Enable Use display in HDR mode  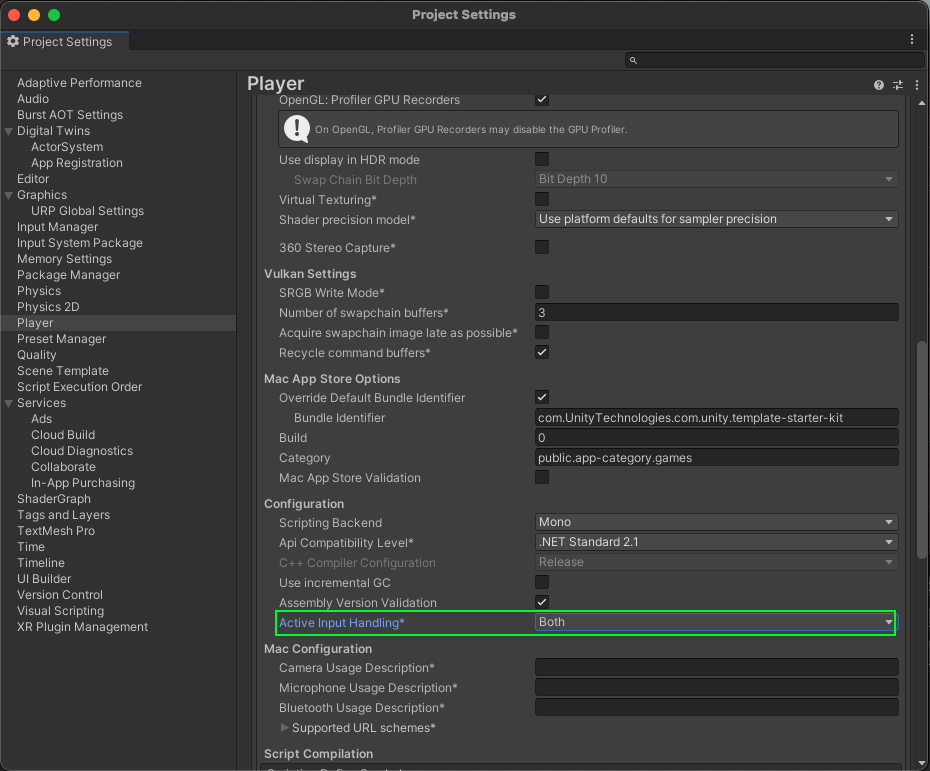tap(542, 159)
